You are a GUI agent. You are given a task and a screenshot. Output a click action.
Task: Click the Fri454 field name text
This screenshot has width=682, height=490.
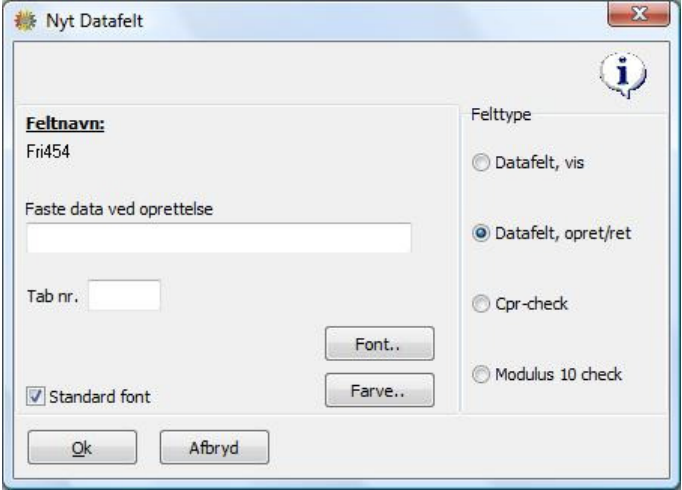48,152
